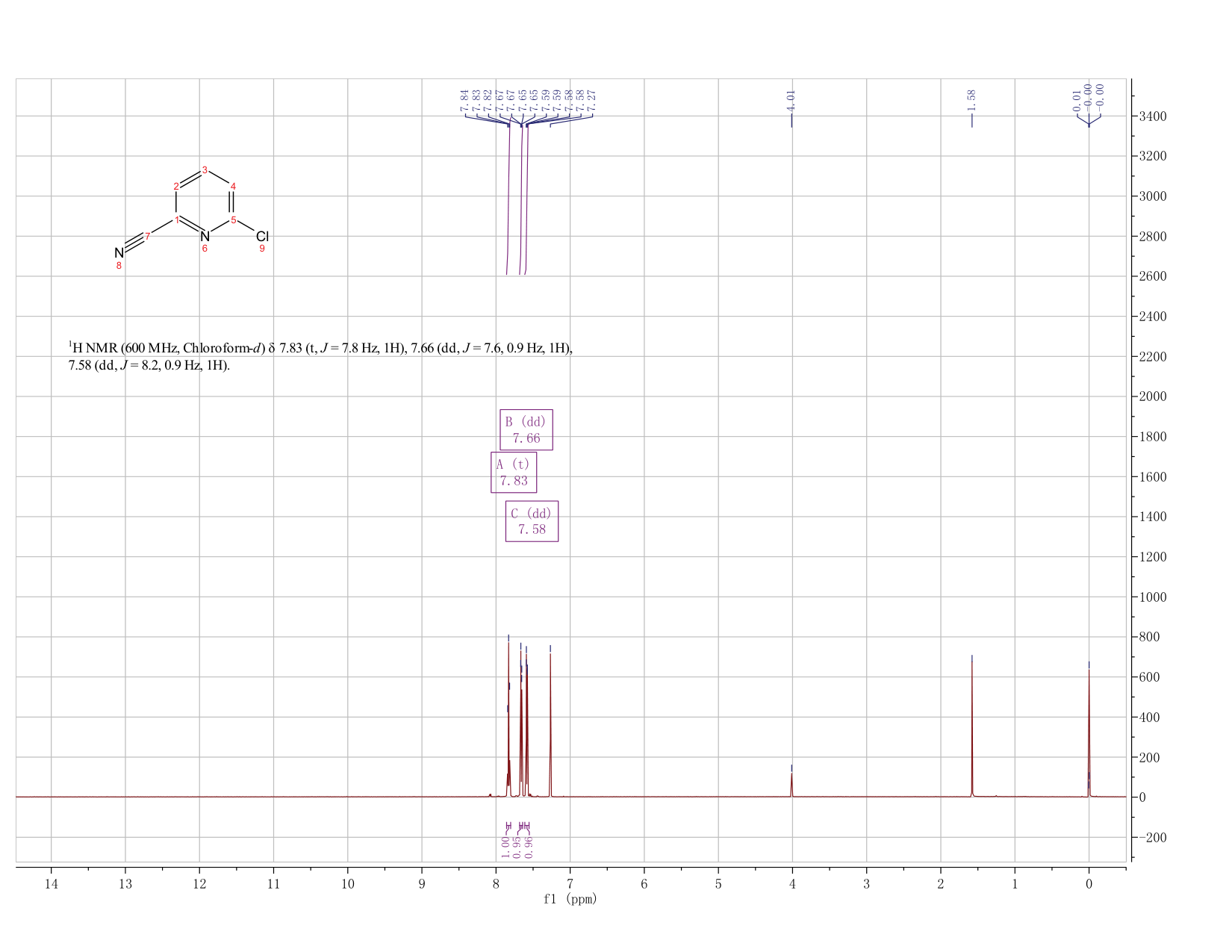Click the x-axis tick label 13
1232x952 pixels.
(x=125, y=884)
